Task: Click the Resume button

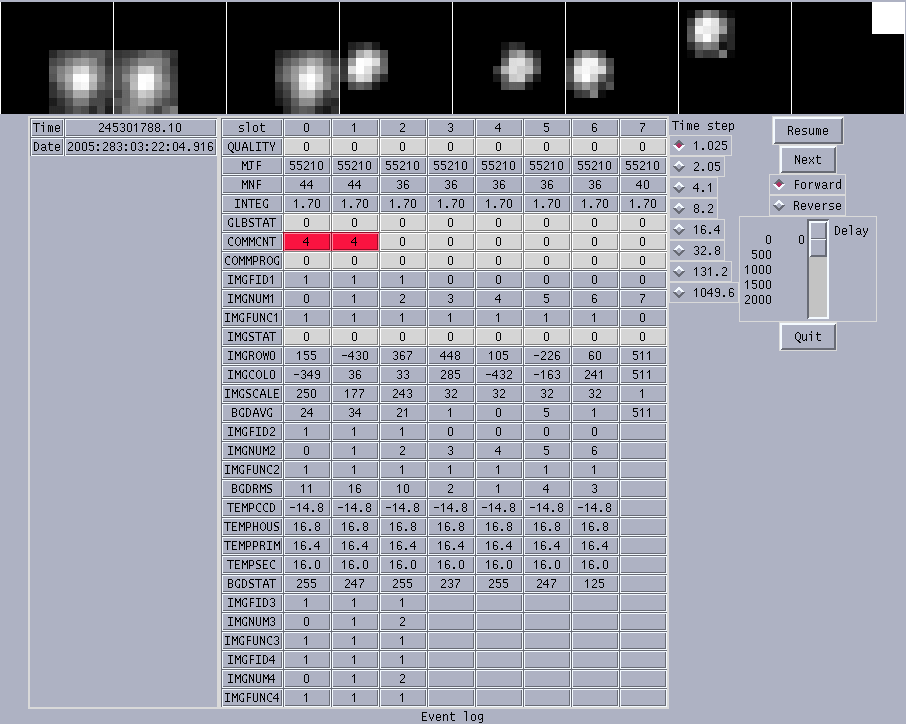Action: 807,131
